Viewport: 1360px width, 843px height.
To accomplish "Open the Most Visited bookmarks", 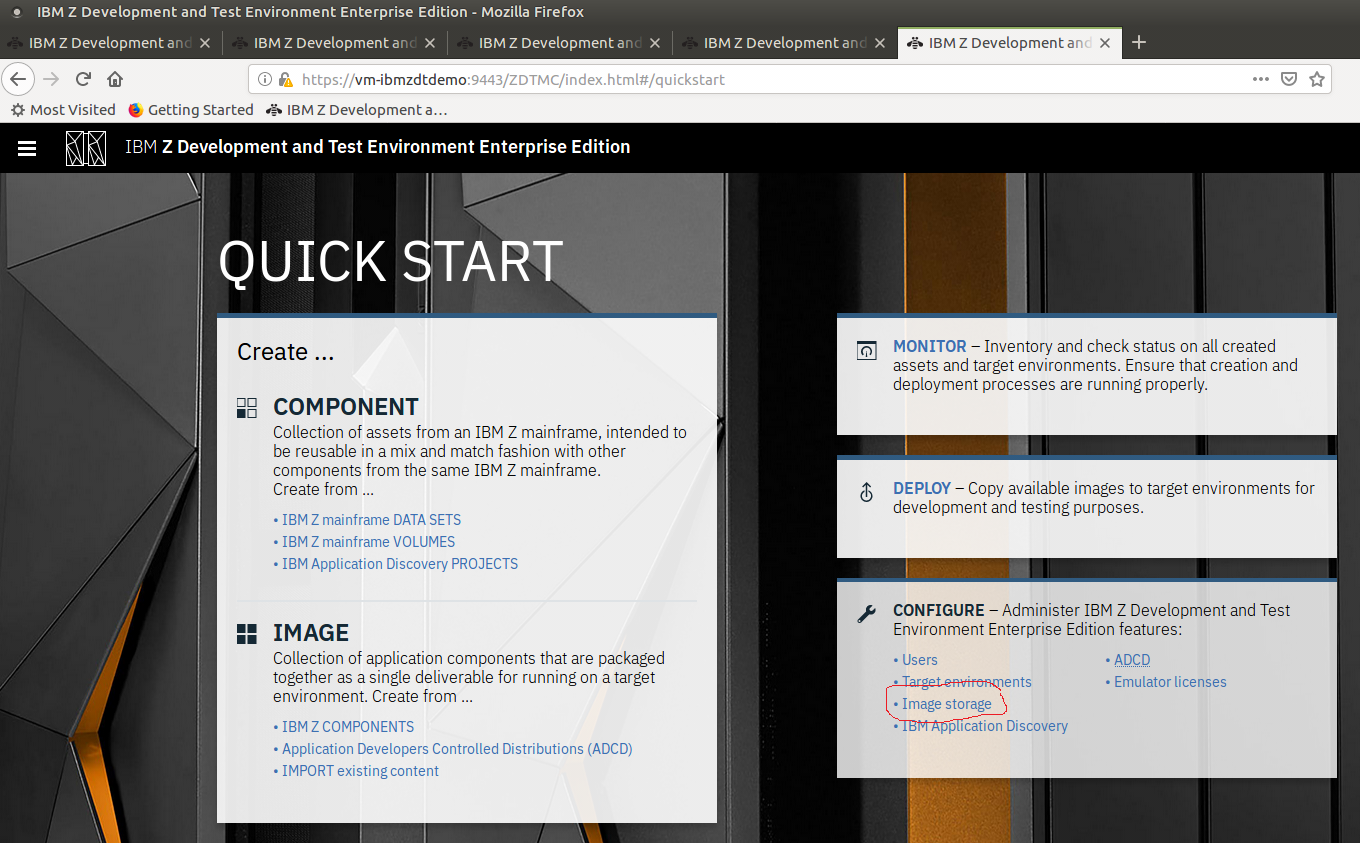I will click(x=62, y=110).
